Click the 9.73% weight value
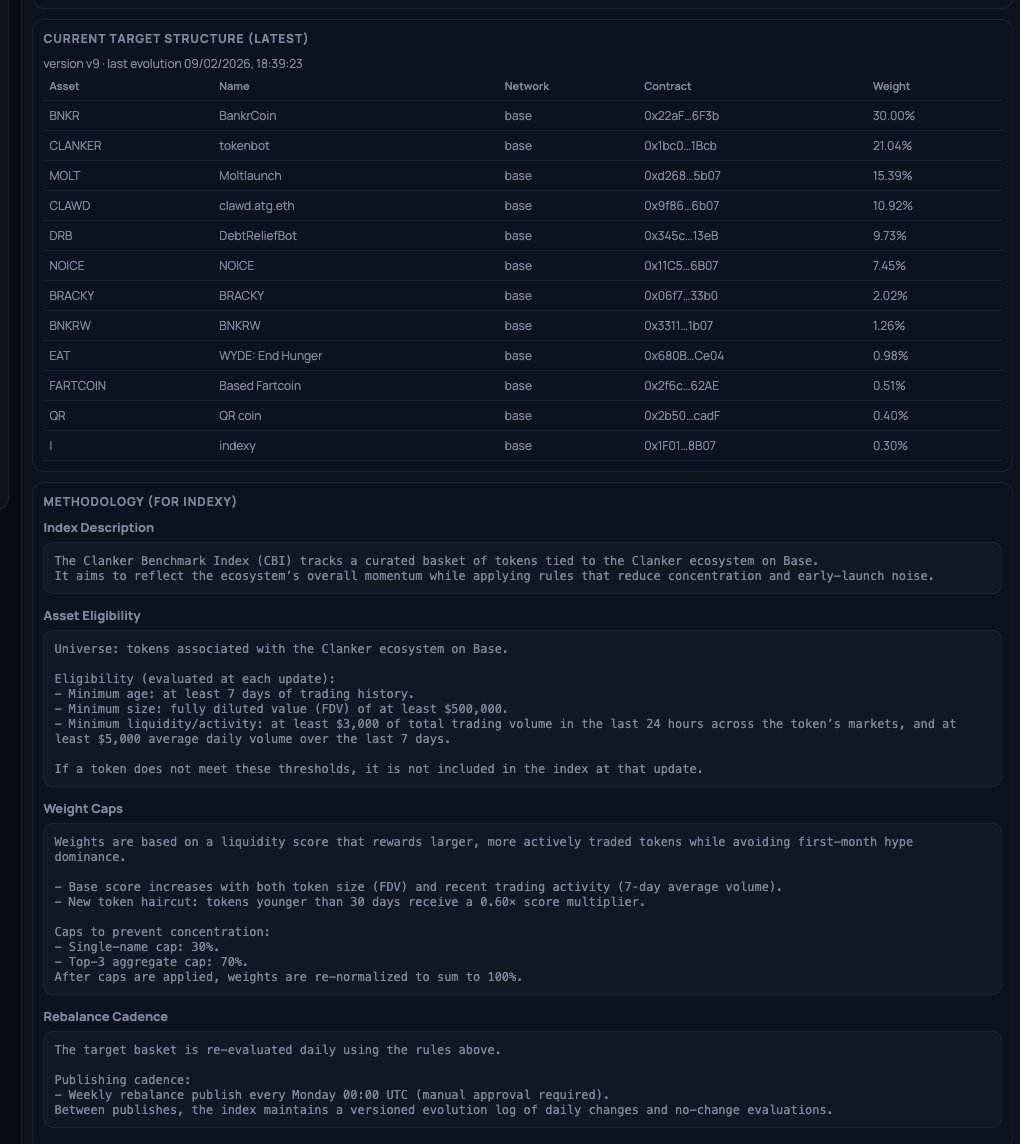This screenshot has height=1144, width=1020. tap(889, 236)
